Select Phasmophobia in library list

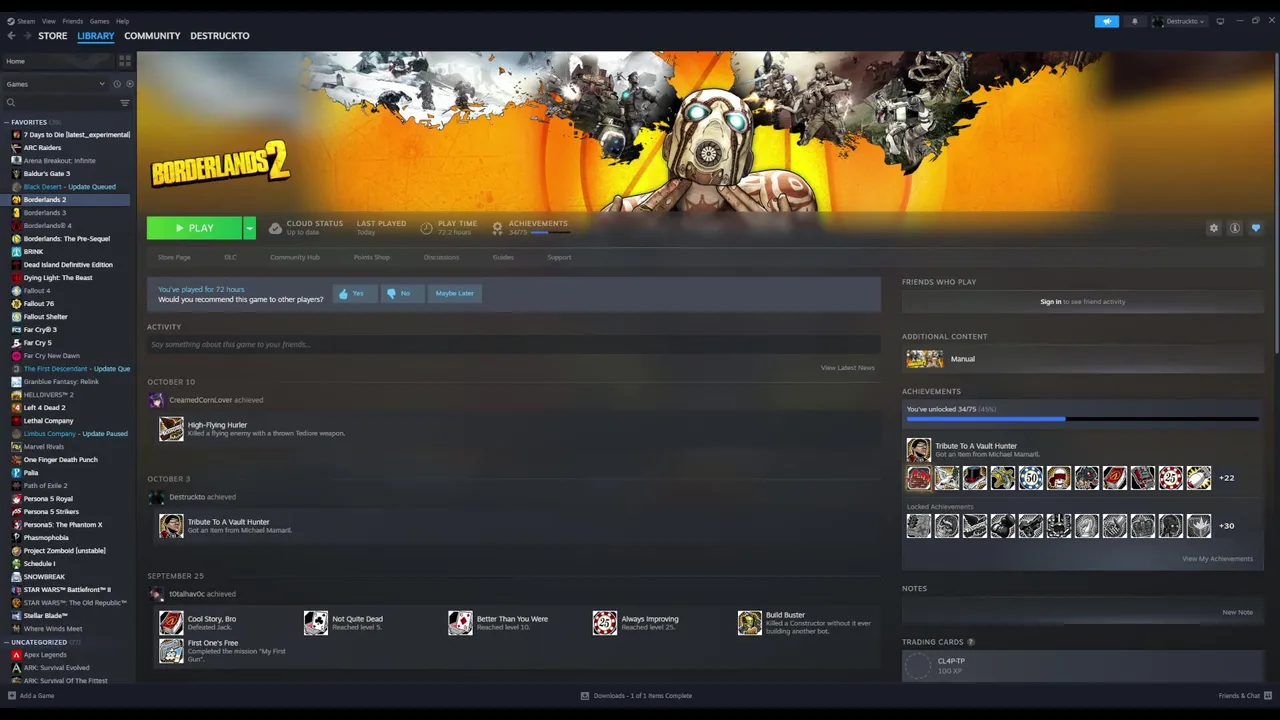point(46,538)
